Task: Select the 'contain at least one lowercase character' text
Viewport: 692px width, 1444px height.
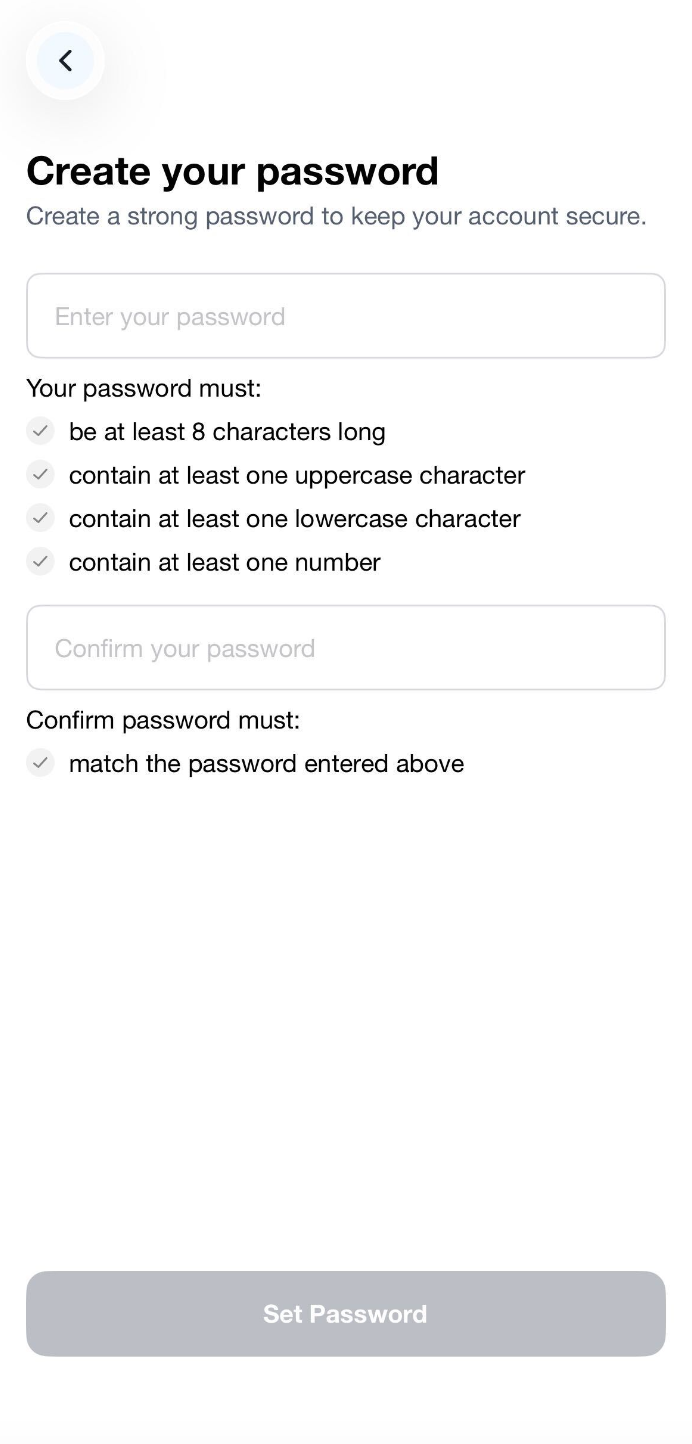Action: pos(295,519)
